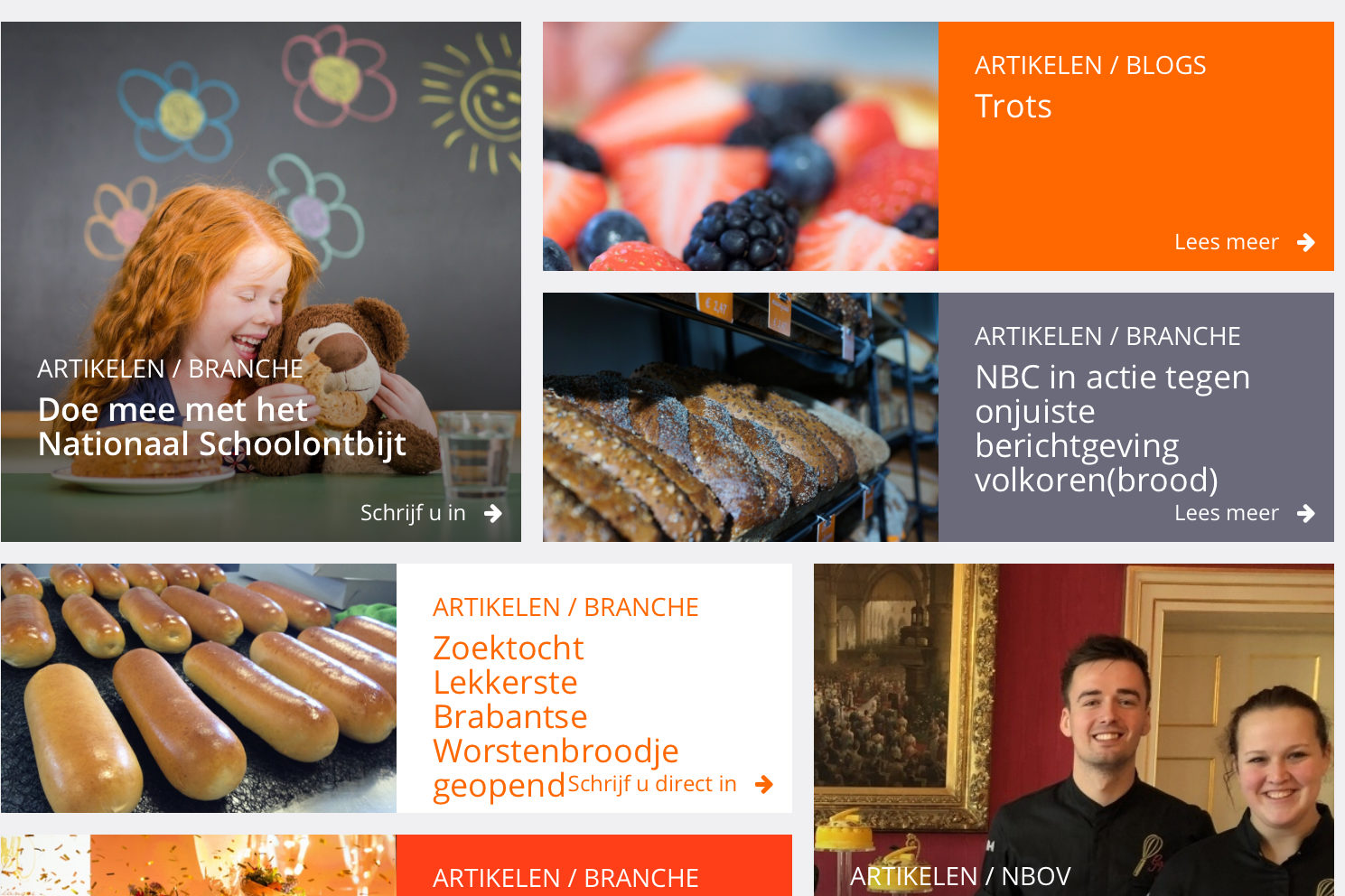Open the Schrijf u in link

413,513
